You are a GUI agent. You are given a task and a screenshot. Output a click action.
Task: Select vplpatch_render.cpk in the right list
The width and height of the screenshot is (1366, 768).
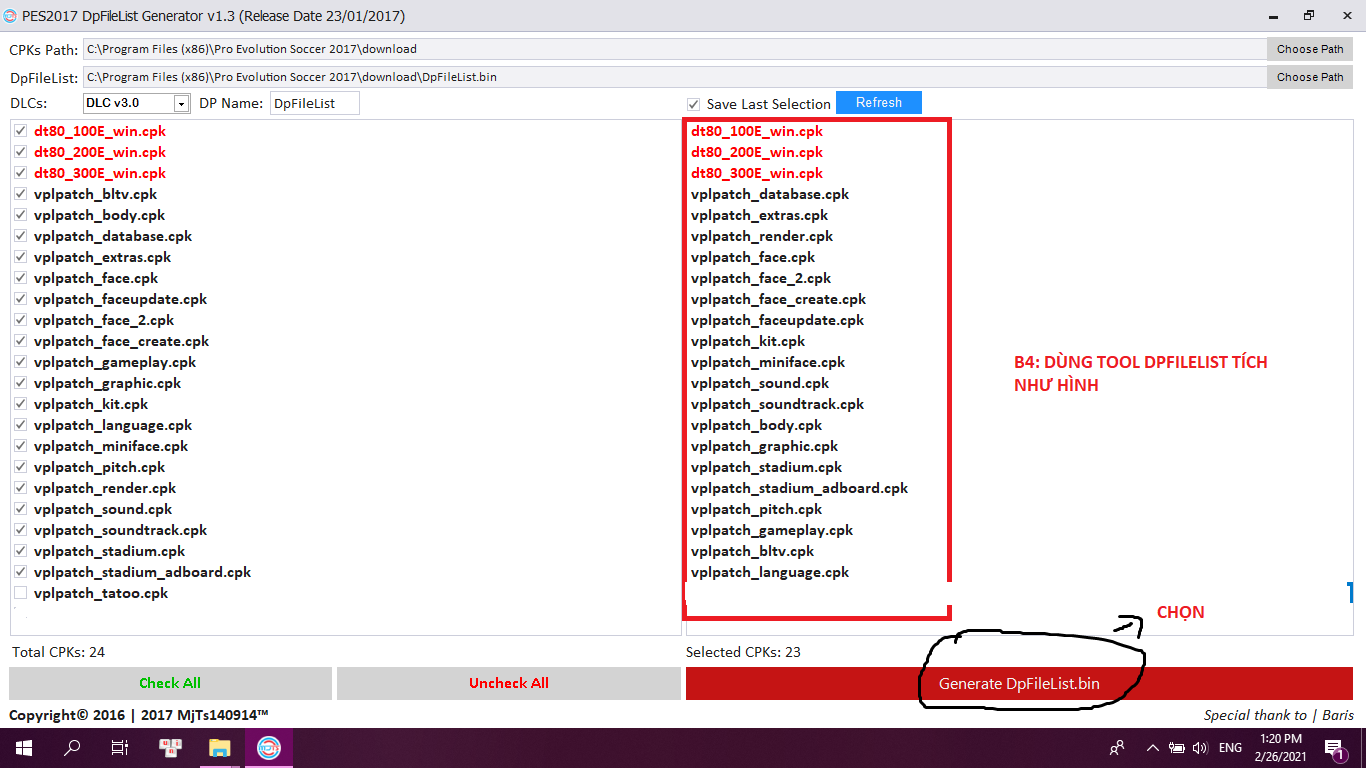tap(762, 236)
